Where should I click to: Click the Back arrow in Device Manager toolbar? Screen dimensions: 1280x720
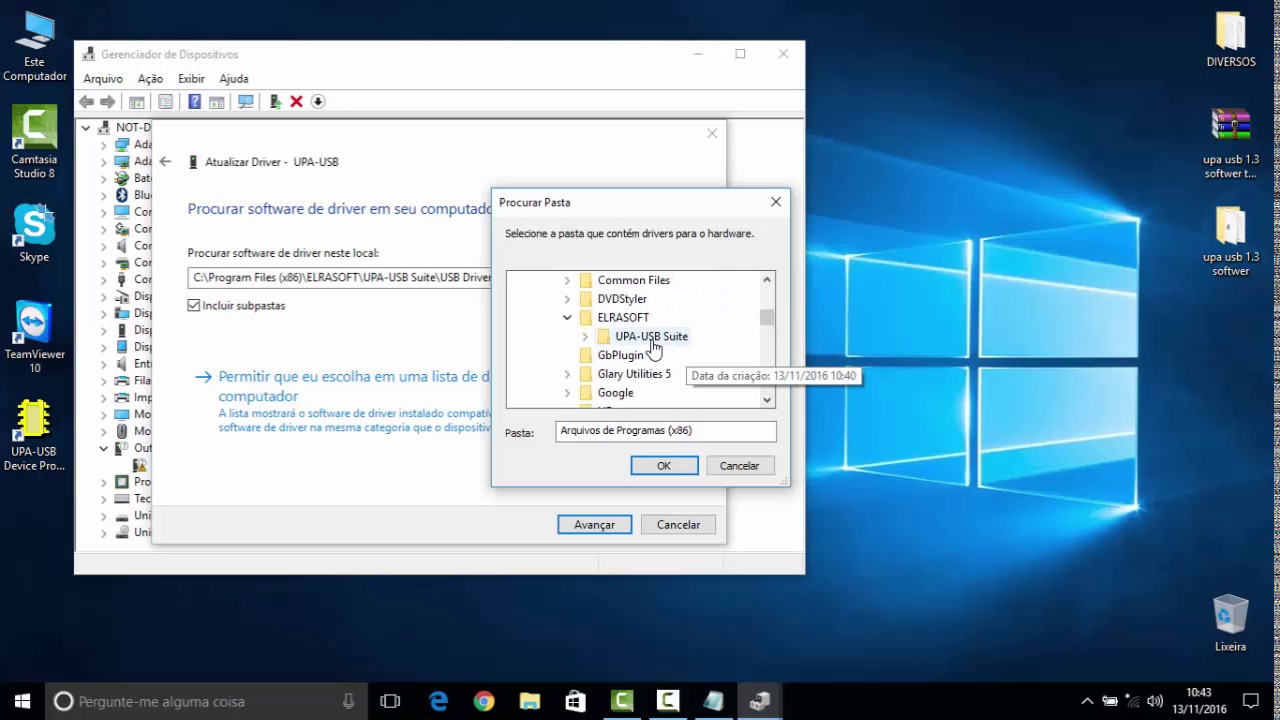[x=87, y=102]
